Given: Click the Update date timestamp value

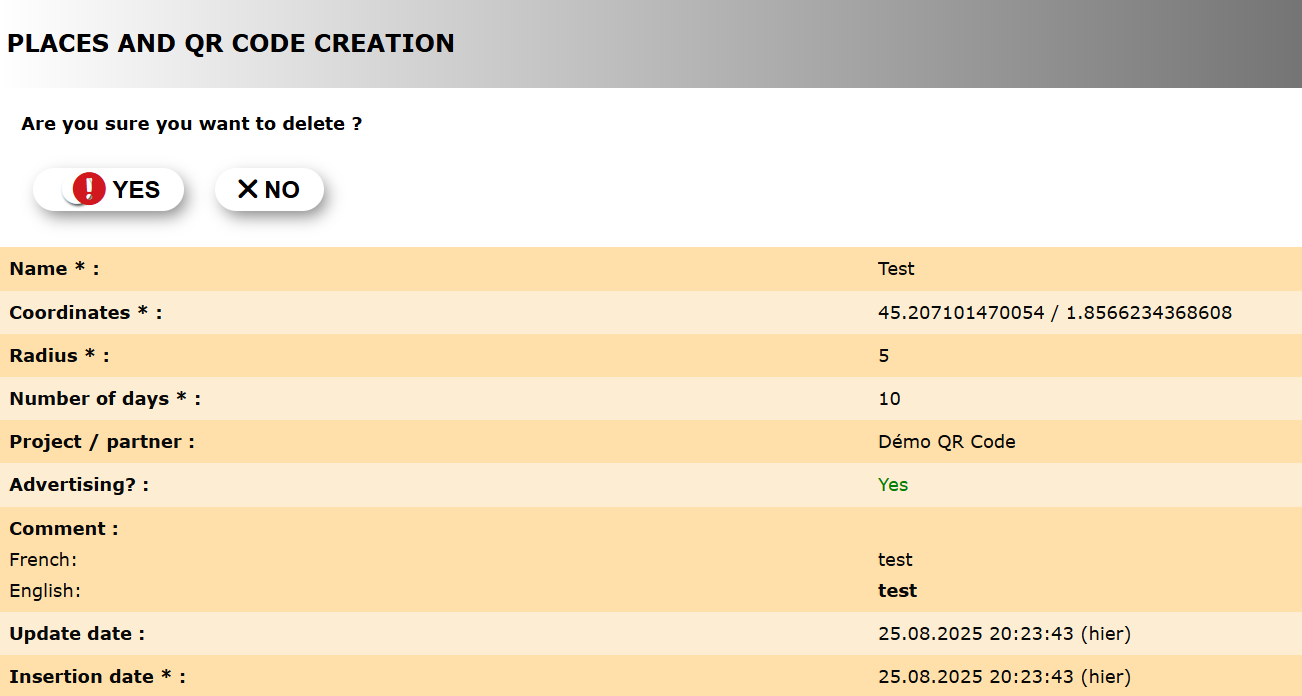Looking at the screenshot, I should pos(1004,634).
